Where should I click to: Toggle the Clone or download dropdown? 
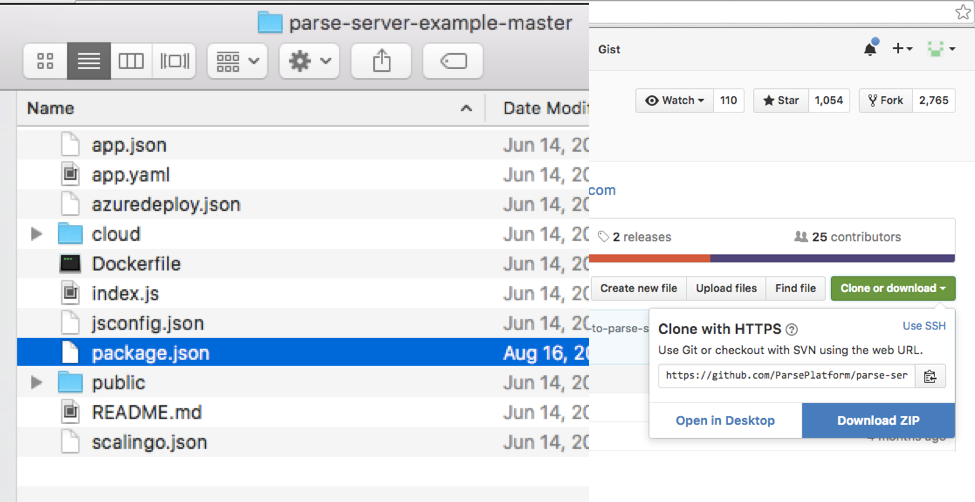pyautogui.click(x=893, y=289)
